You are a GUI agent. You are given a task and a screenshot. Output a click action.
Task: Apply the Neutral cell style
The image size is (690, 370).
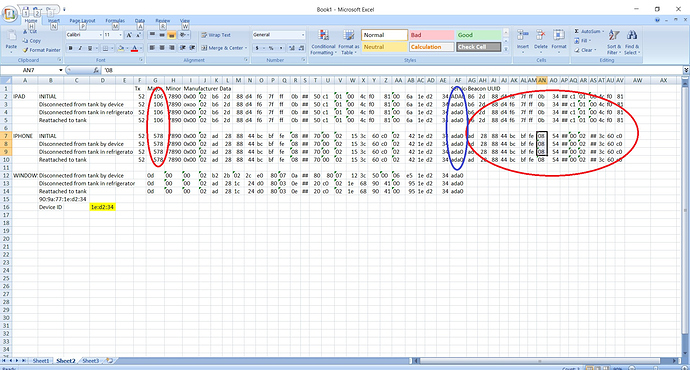point(384,47)
